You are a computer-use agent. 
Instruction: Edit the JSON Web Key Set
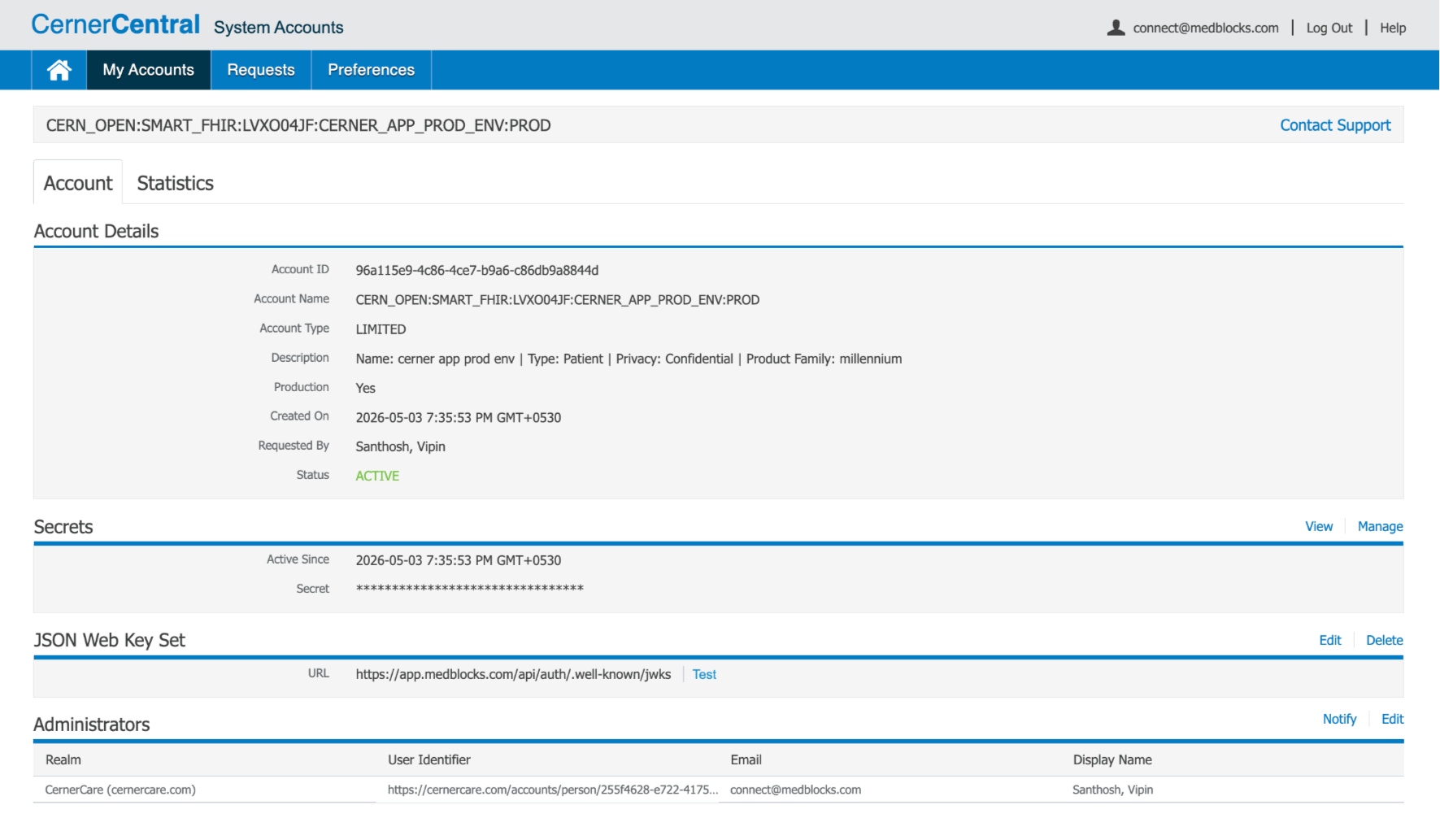coord(1330,640)
